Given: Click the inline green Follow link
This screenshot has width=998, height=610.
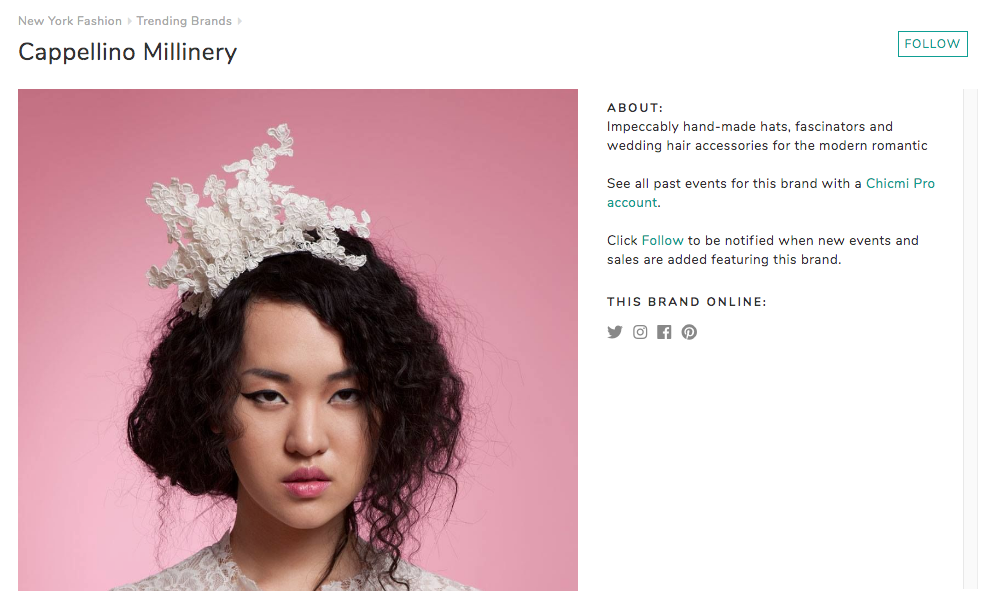Looking at the screenshot, I should point(662,241).
